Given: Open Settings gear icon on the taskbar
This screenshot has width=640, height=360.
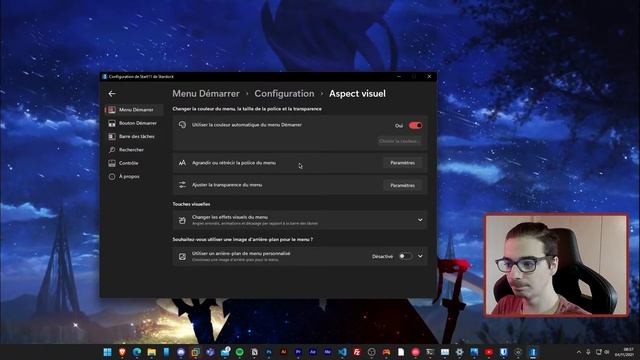Looking at the screenshot, I should pyautogui.click(x=460, y=352).
